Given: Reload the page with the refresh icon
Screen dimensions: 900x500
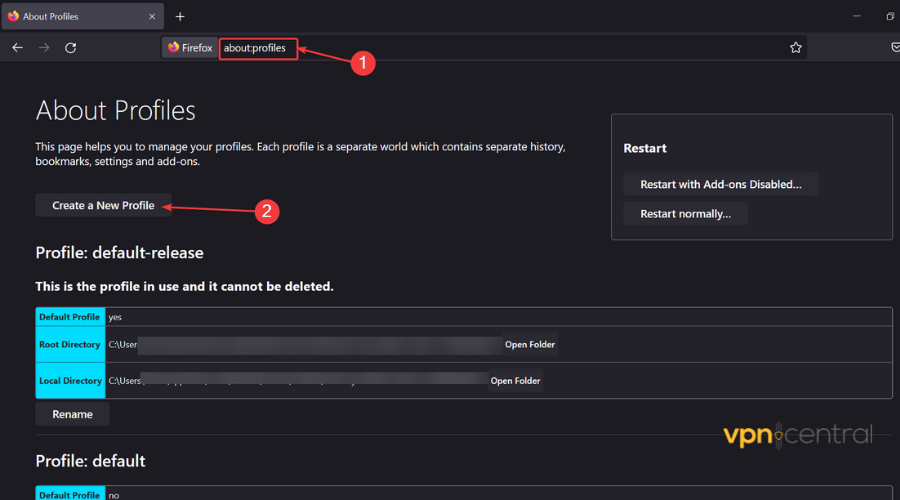Looking at the screenshot, I should 71,48.
